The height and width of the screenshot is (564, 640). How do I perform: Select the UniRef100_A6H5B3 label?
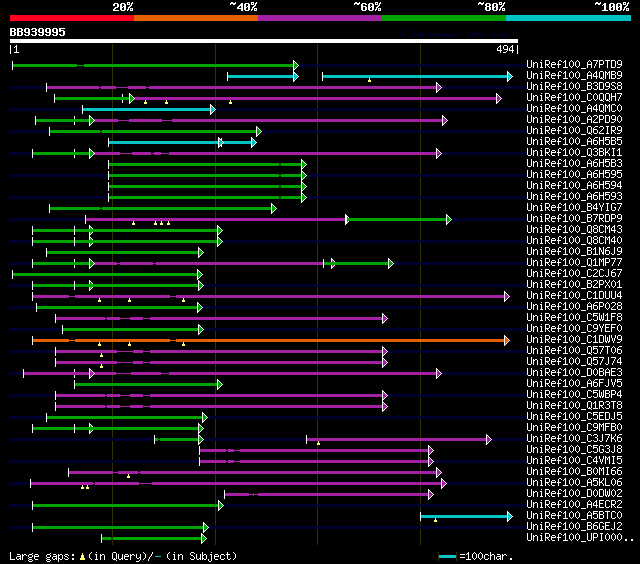pos(574,163)
